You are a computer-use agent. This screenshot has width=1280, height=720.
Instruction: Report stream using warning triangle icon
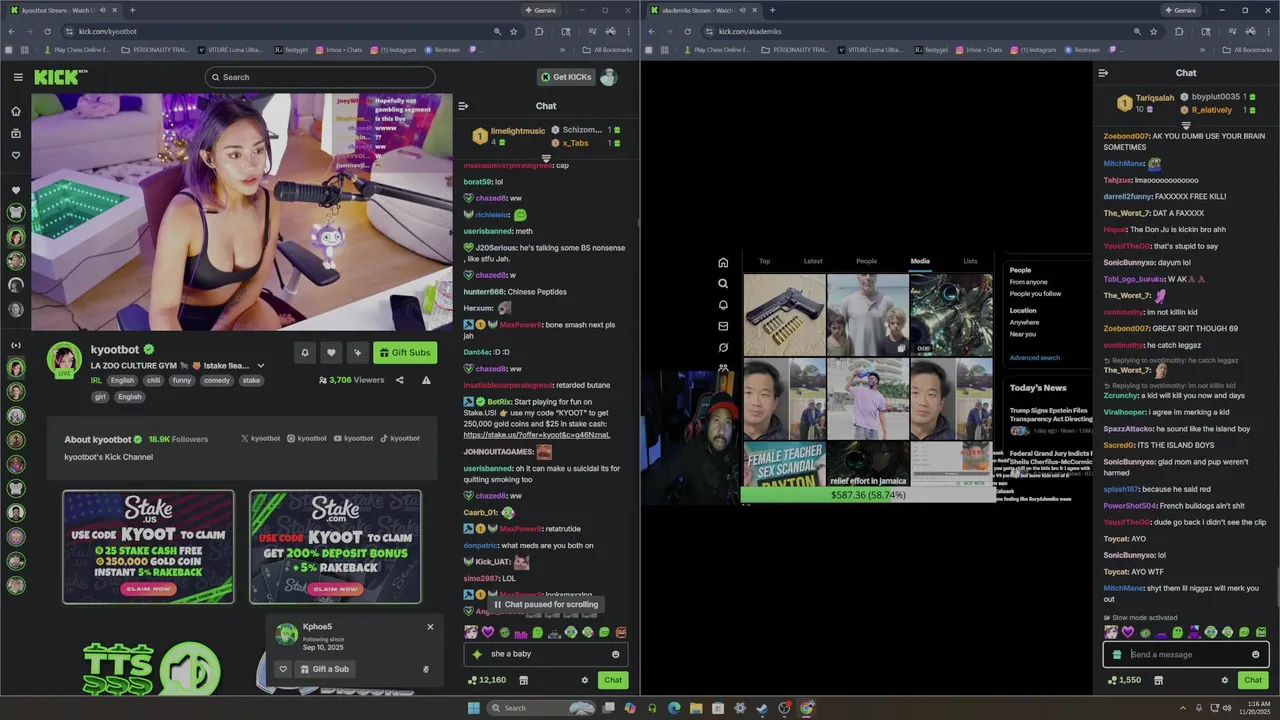click(x=426, y=380)
